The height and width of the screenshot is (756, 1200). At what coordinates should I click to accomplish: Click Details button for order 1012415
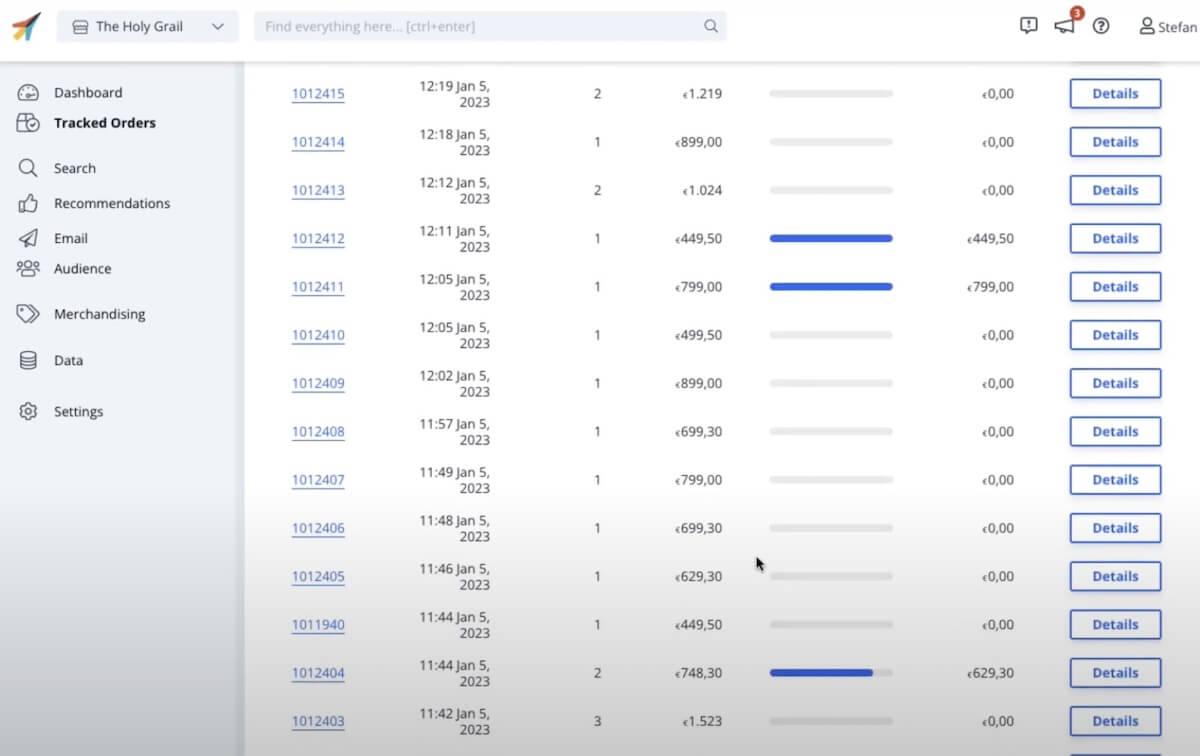coord(1115,94)
